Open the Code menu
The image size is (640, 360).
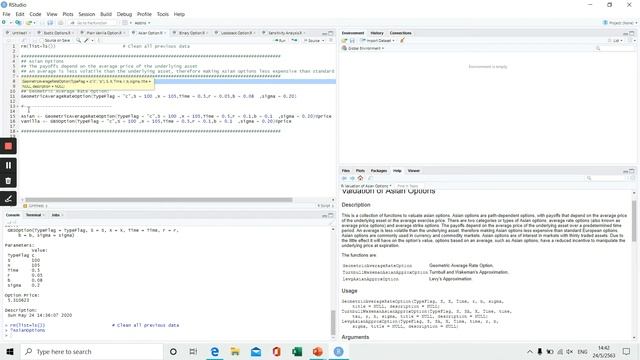pos(35,14)
